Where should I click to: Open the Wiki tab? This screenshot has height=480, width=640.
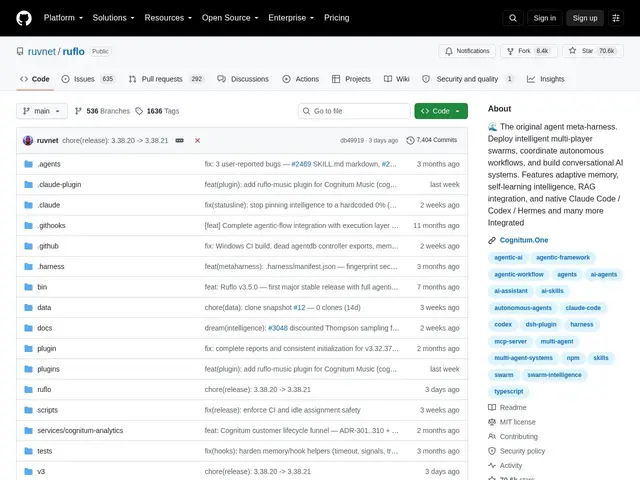tap(396, 79)
